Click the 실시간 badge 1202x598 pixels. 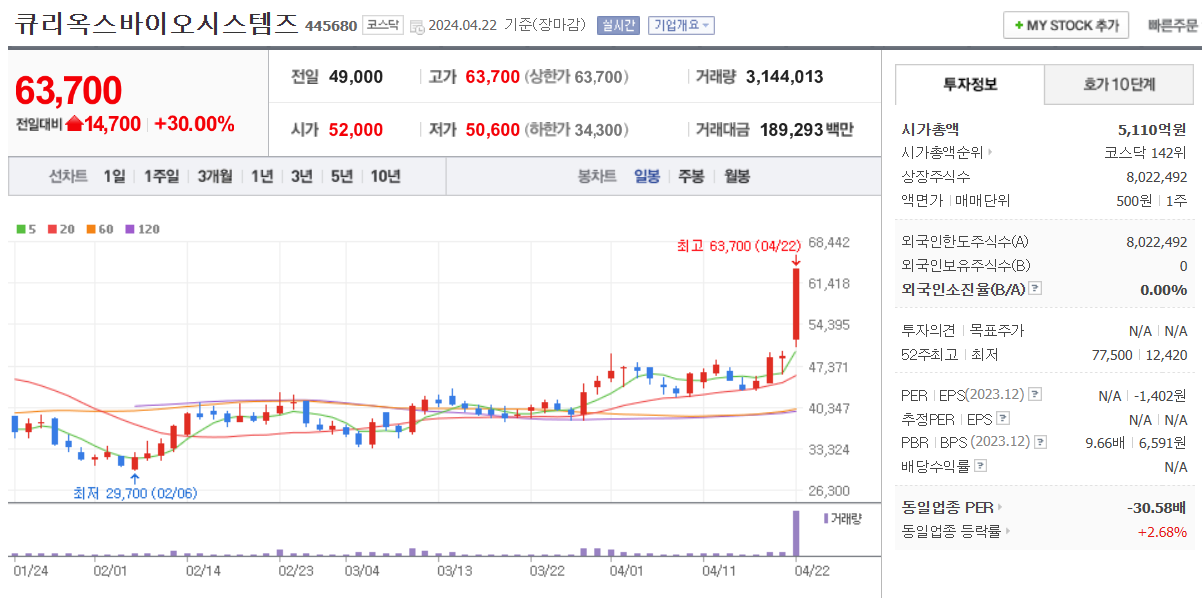point(618,25)
